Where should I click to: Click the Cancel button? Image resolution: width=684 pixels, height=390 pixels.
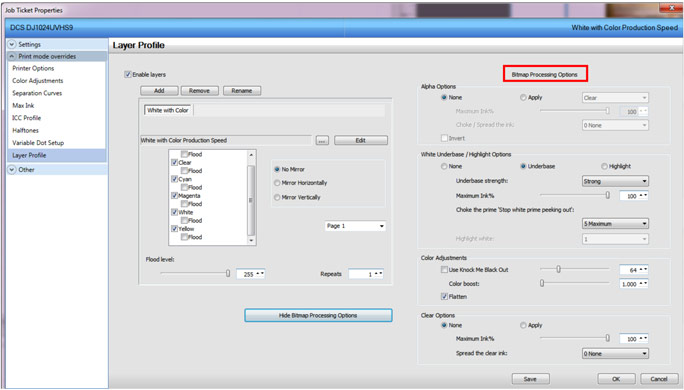[x=659, y=379]
